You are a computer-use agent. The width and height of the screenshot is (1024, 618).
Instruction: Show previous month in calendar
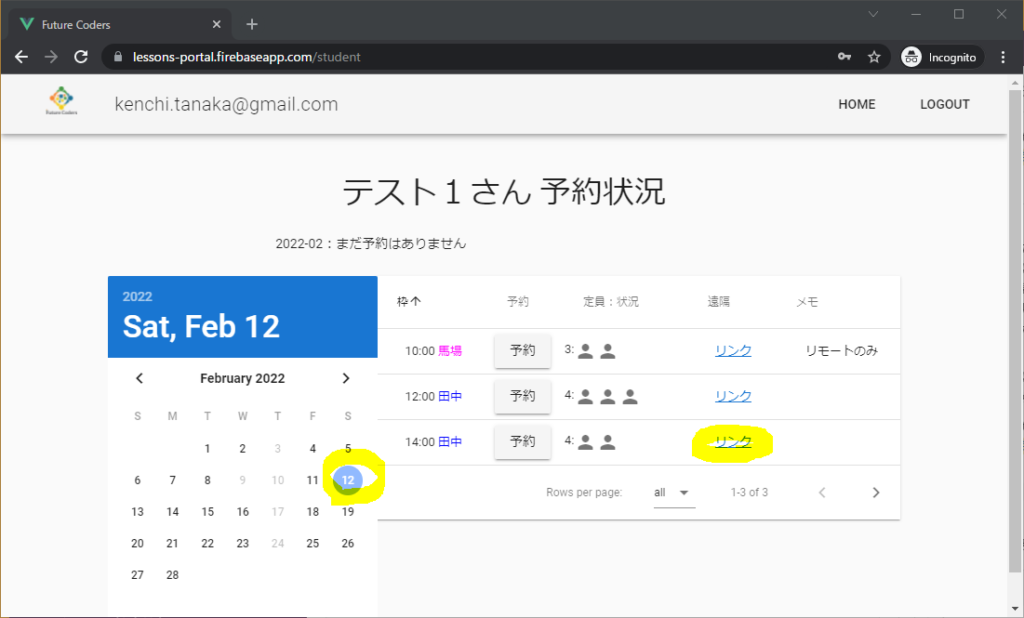click(x=139, y=378)
